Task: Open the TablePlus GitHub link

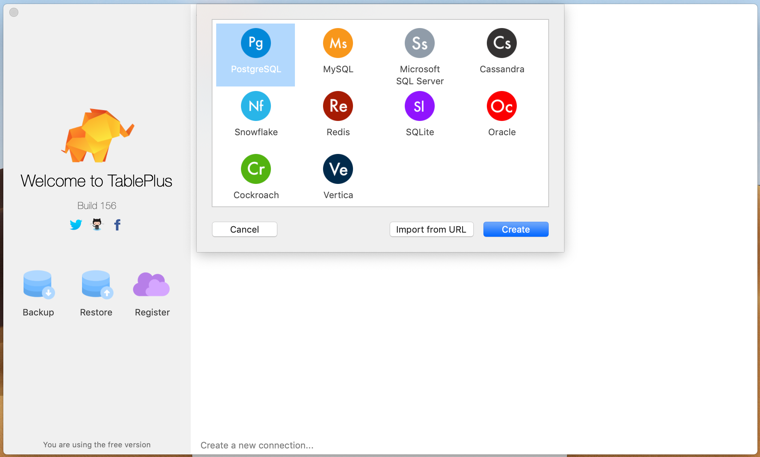Action: [x=97, y=225]
